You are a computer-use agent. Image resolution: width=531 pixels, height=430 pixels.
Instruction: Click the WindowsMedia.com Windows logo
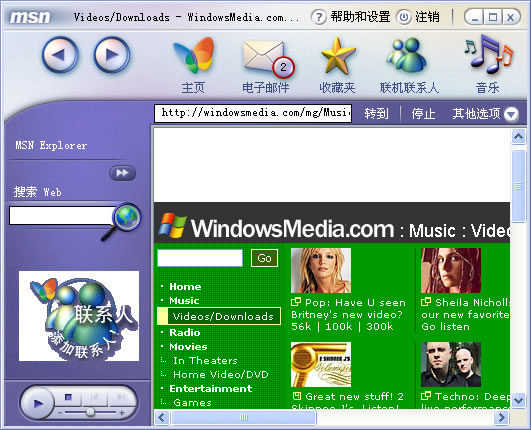point(172,225)
